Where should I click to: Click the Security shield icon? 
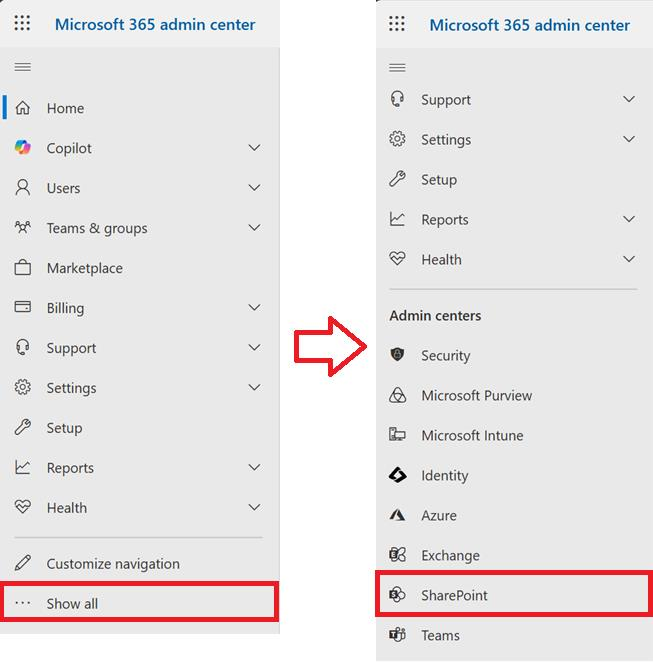pos(397,354)
